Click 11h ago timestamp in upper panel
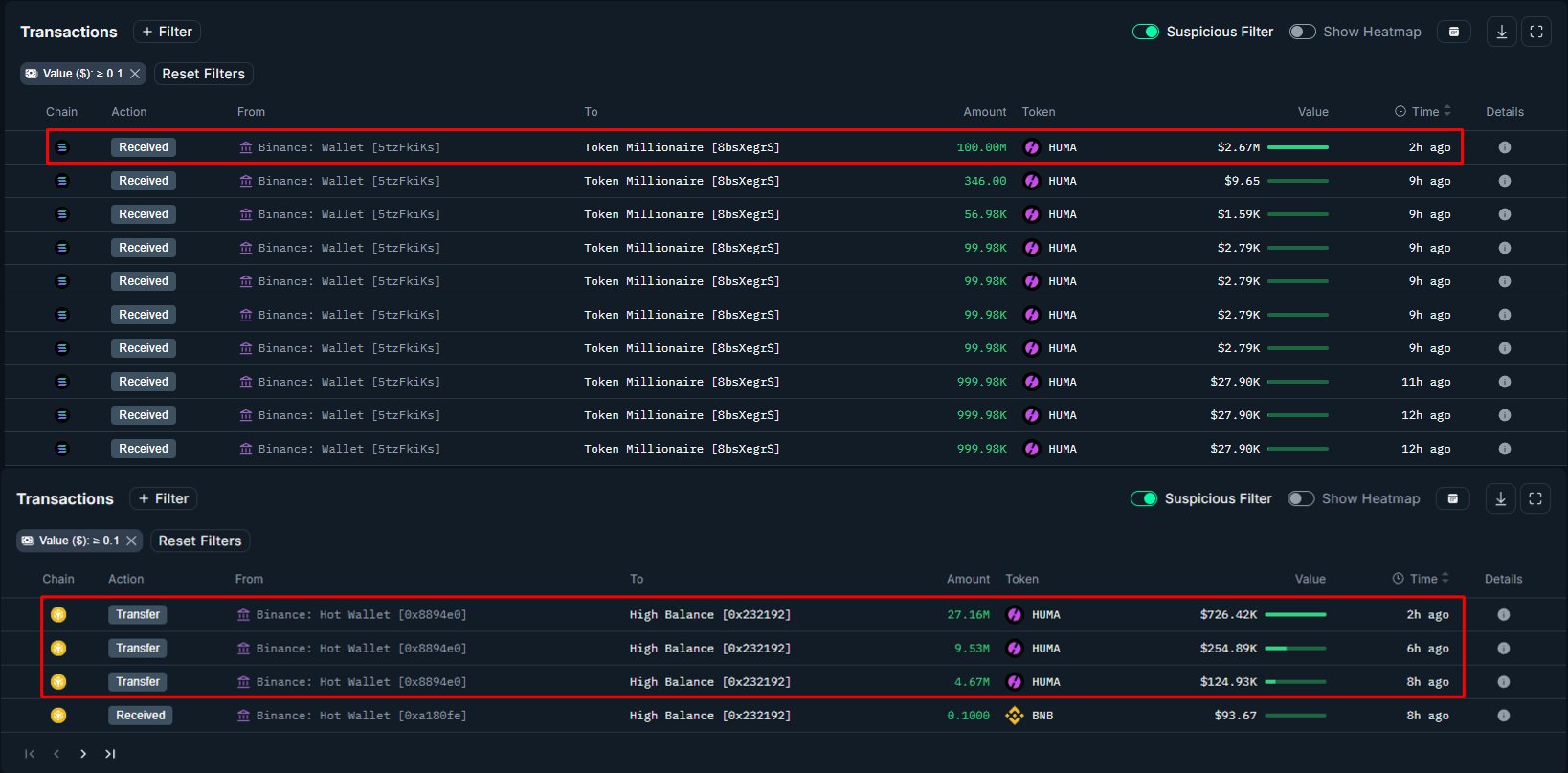The width and height of the screenshot is (1568, 773). pyautogui.click(x=1426, y=382)
